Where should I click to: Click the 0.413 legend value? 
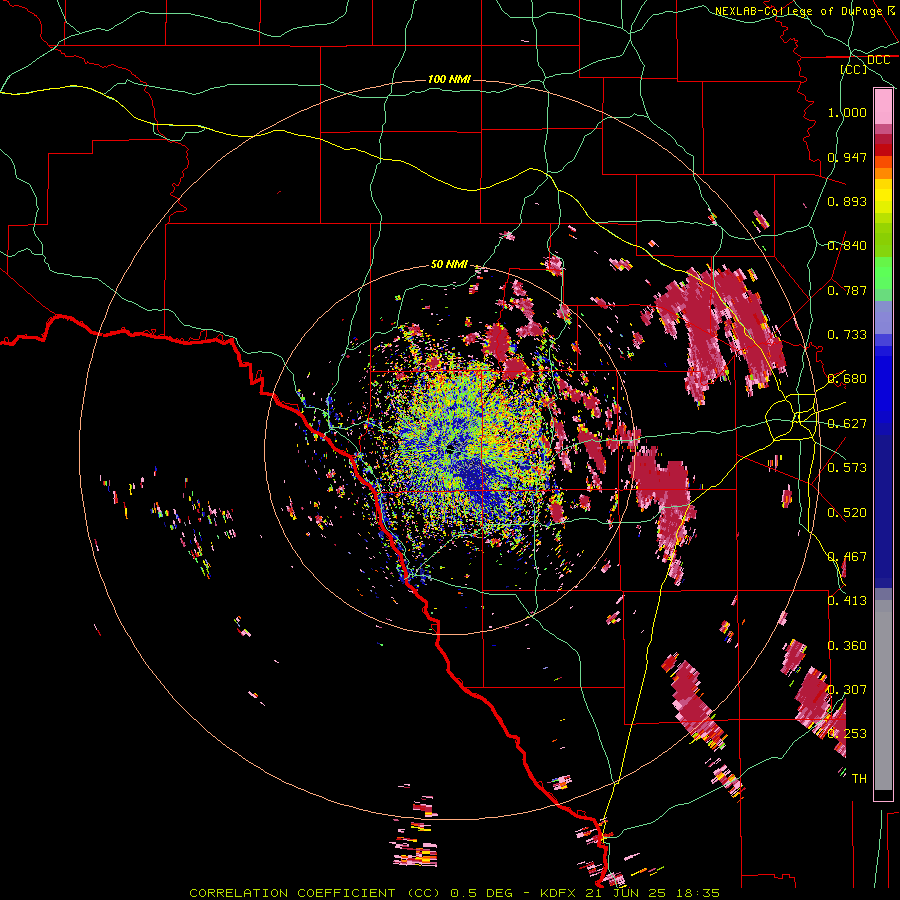tap(847, 601)
